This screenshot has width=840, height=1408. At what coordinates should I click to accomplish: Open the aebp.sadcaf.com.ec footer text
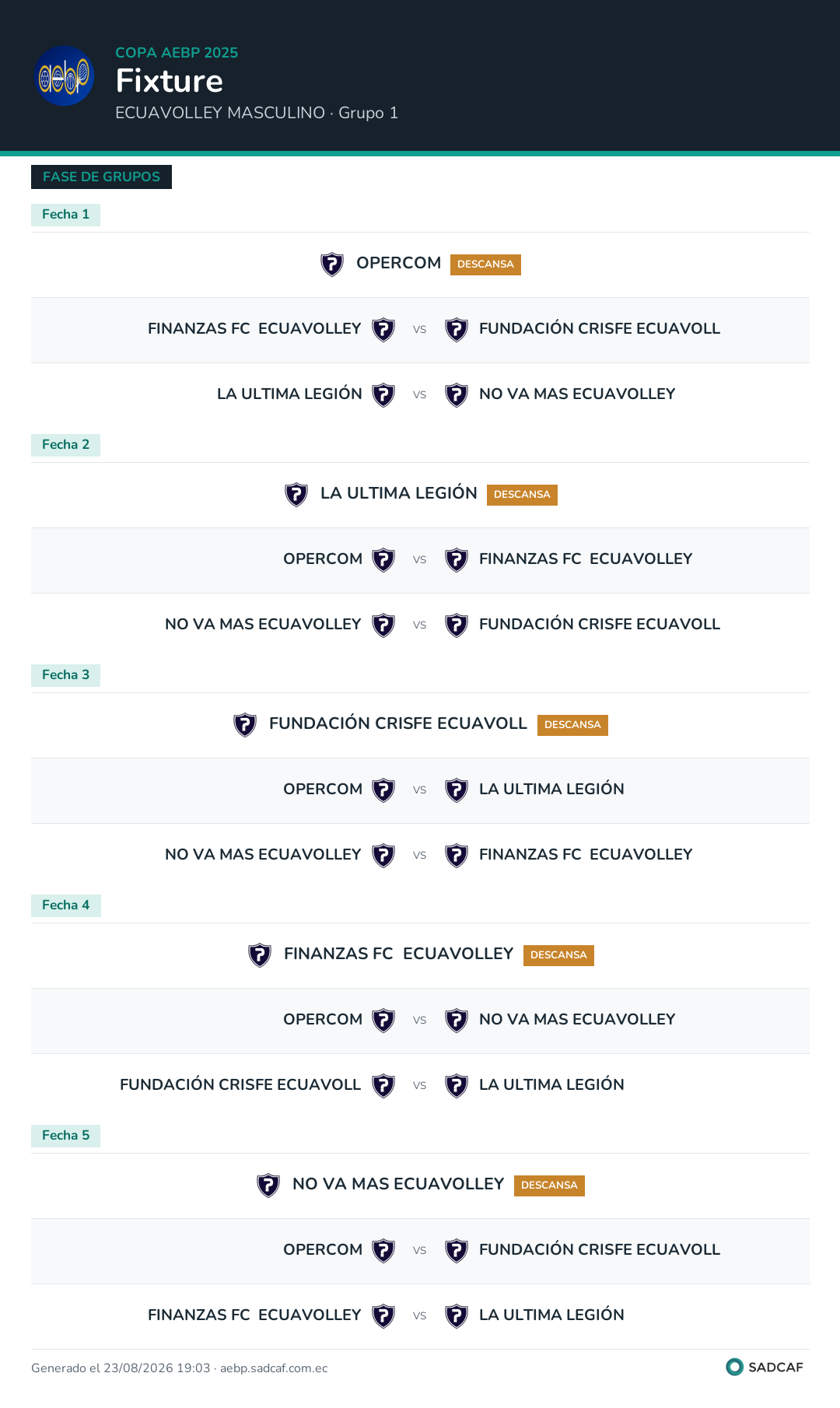coord(274,1368)
